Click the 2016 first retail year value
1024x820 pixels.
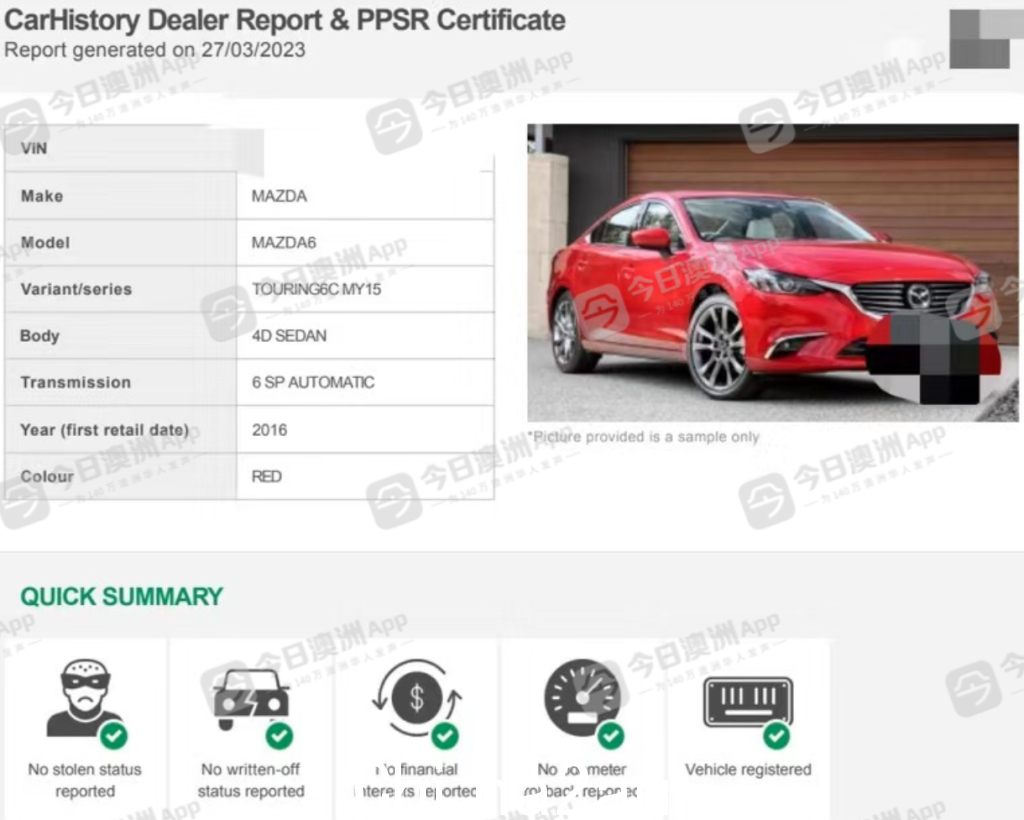click(269, 430)
